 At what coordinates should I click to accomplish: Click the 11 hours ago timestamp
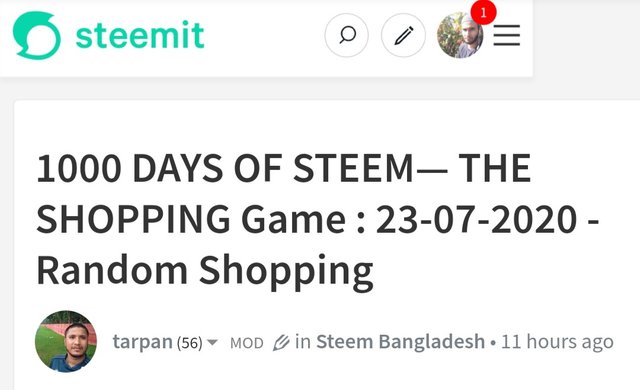(557, 342)
